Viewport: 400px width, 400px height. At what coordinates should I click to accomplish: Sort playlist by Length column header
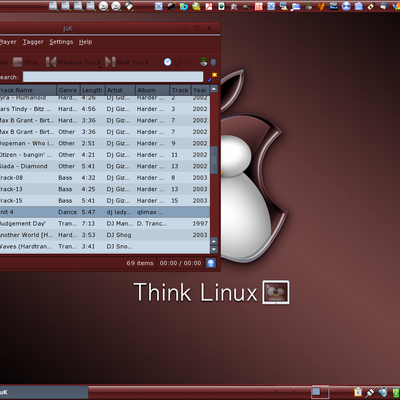pyautogui.click(x=92, y=90)
